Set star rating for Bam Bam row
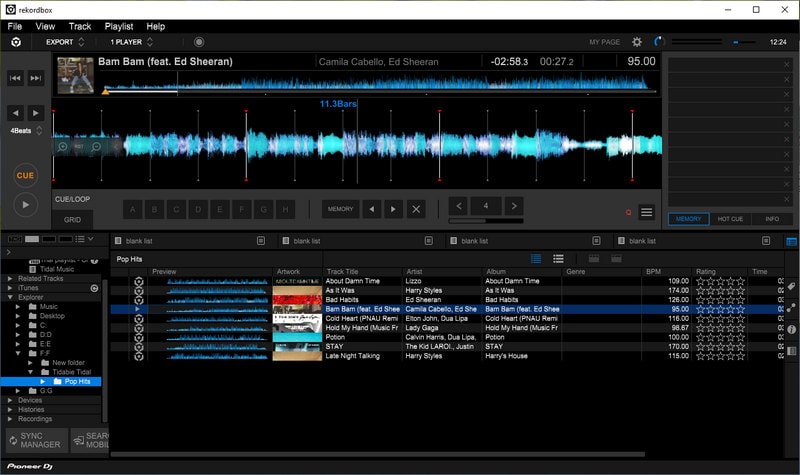 [x=720, y=309]
